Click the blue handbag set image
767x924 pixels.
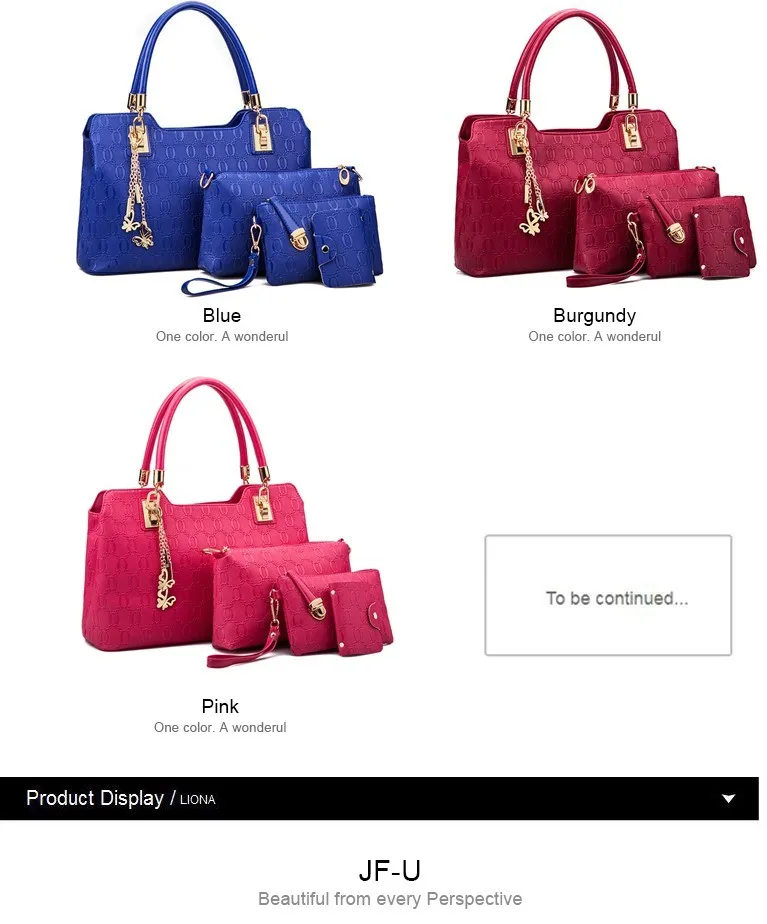230,148
